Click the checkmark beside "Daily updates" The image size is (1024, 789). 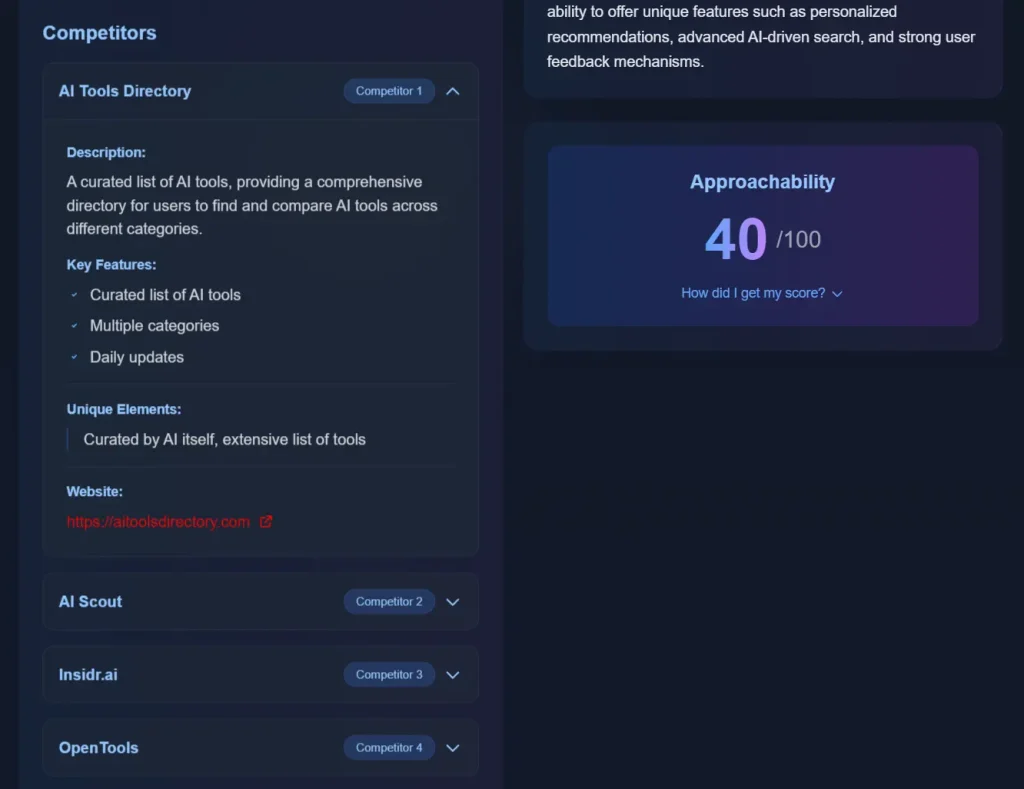tap(73, 357)
